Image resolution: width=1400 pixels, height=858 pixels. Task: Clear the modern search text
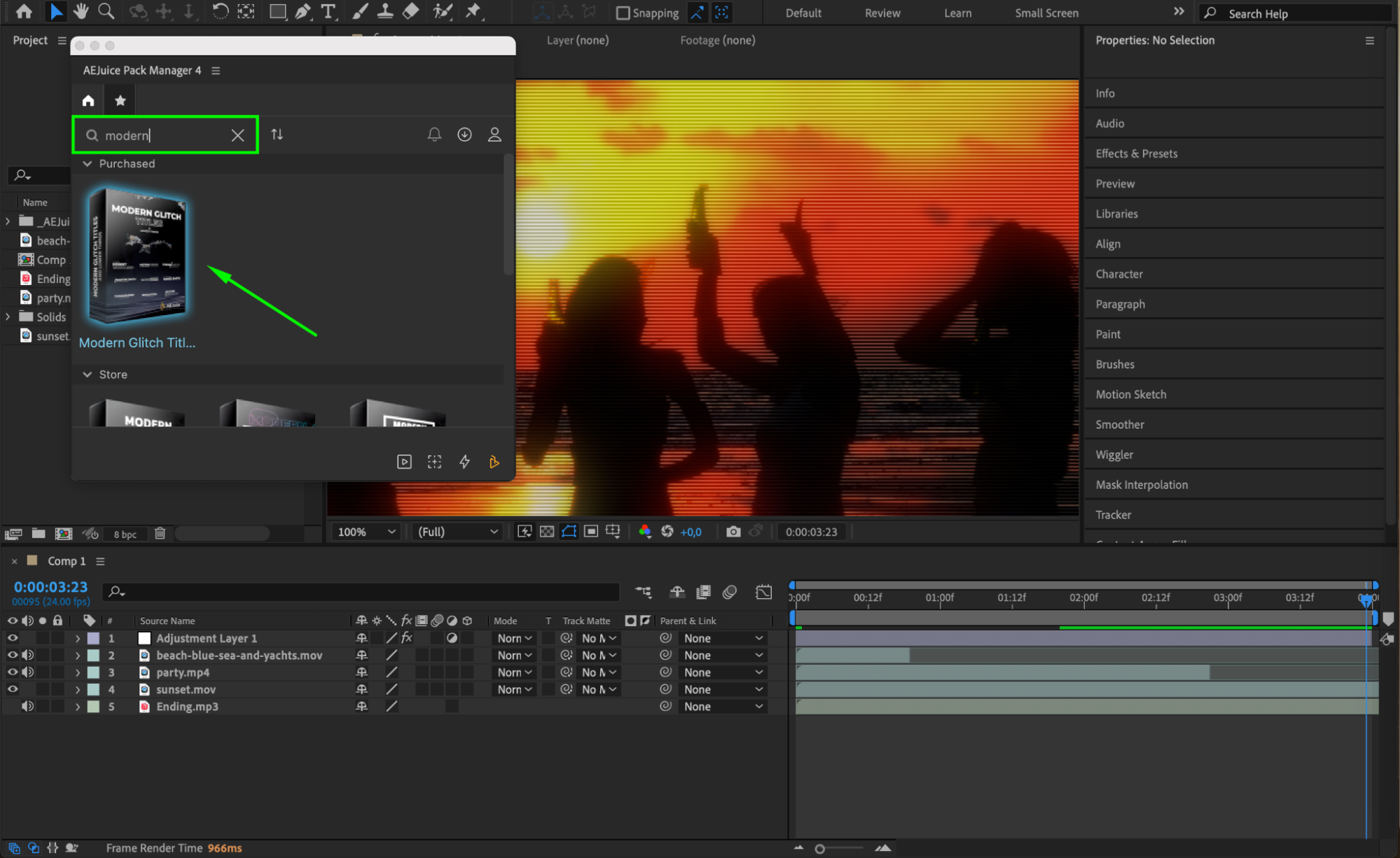237,135
